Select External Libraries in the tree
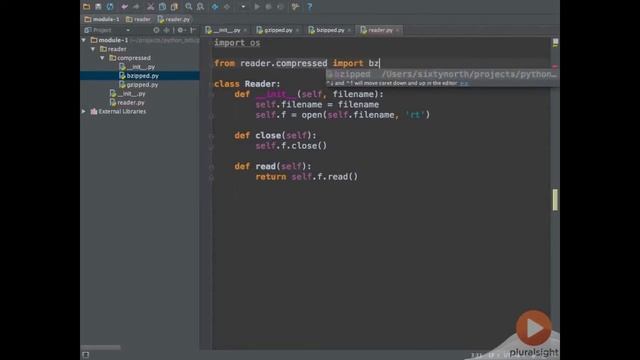 pos(118,111)
